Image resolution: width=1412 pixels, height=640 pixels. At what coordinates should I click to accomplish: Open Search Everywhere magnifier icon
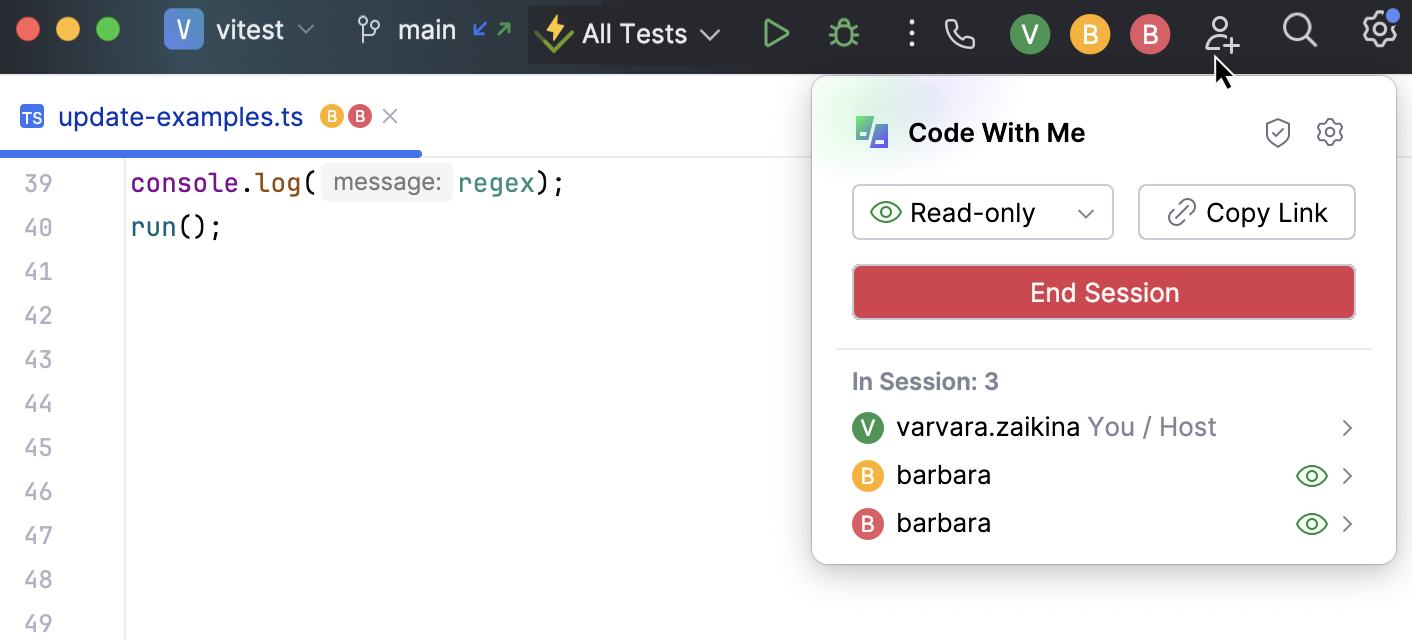pos(1299,32)
